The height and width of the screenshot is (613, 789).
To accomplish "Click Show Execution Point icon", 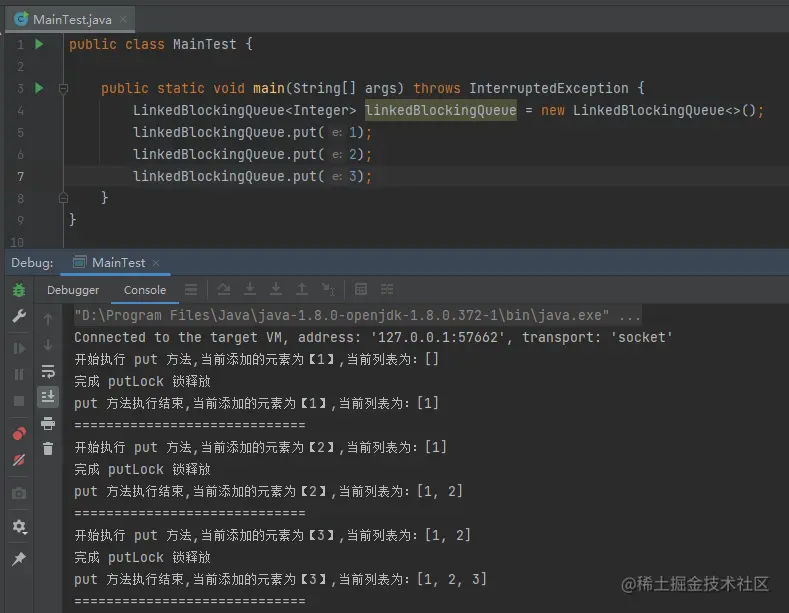I will (191, 289).
